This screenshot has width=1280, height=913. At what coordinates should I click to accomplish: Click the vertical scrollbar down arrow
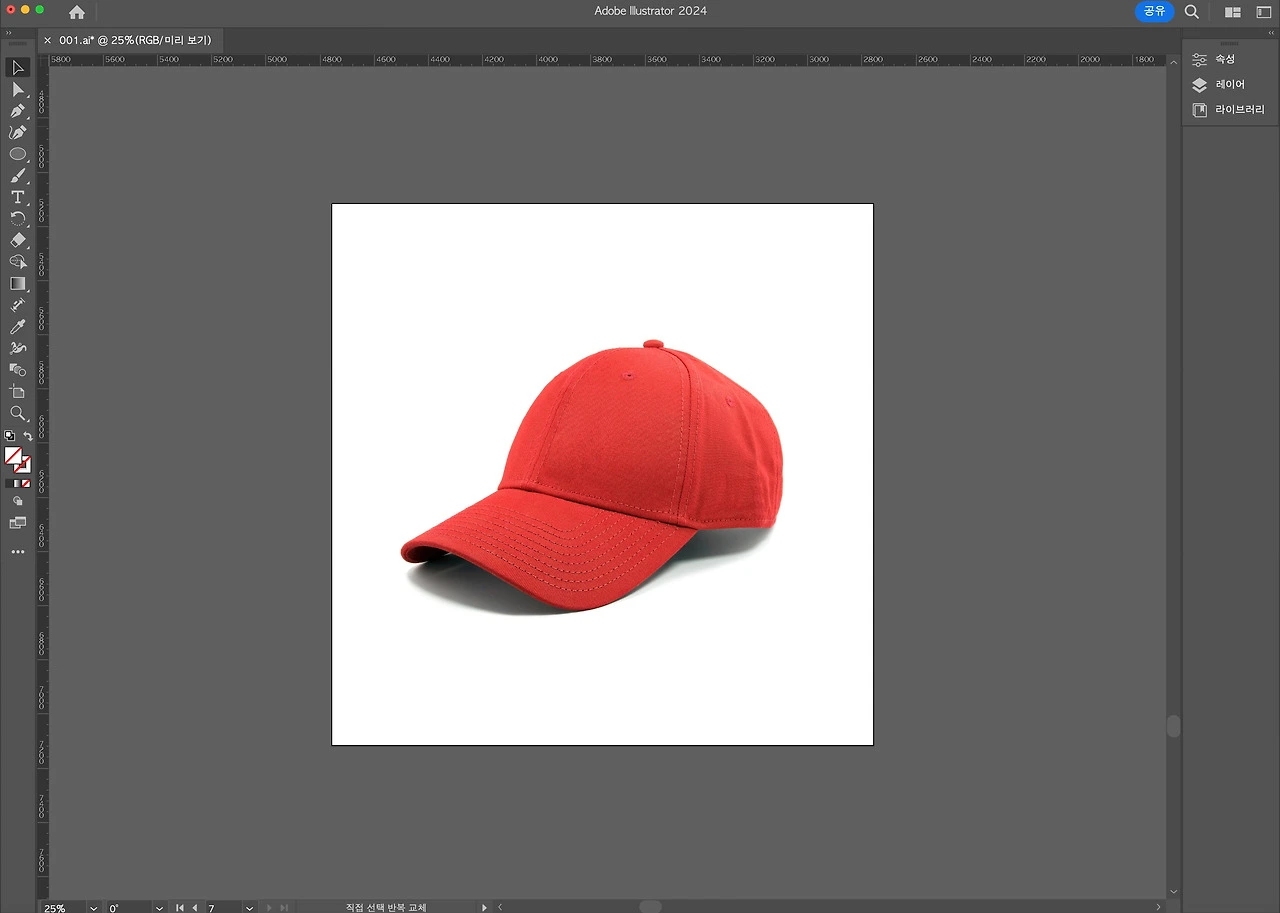tap(1174, 892)
